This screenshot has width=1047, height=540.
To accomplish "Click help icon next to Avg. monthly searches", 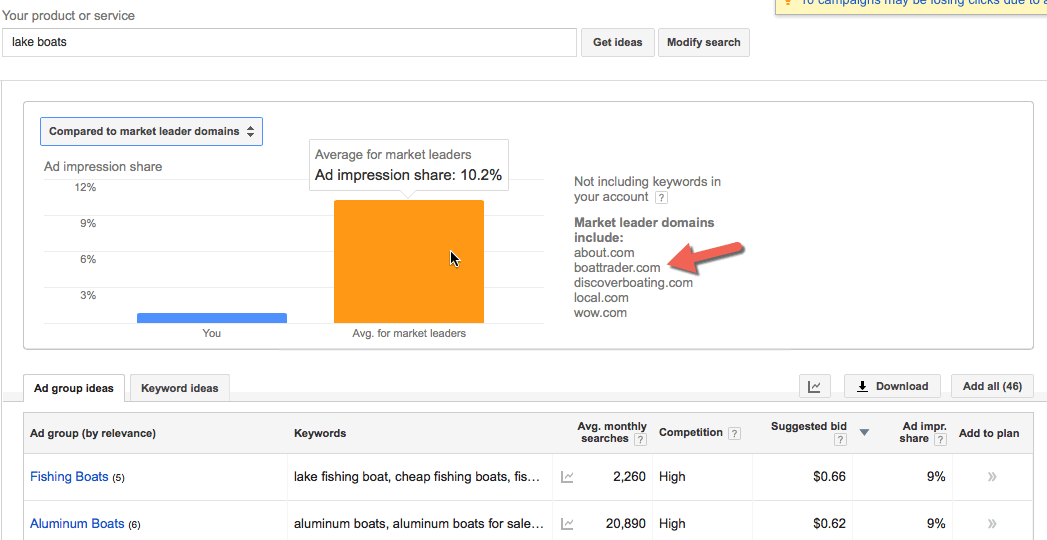I will (640, 439).
